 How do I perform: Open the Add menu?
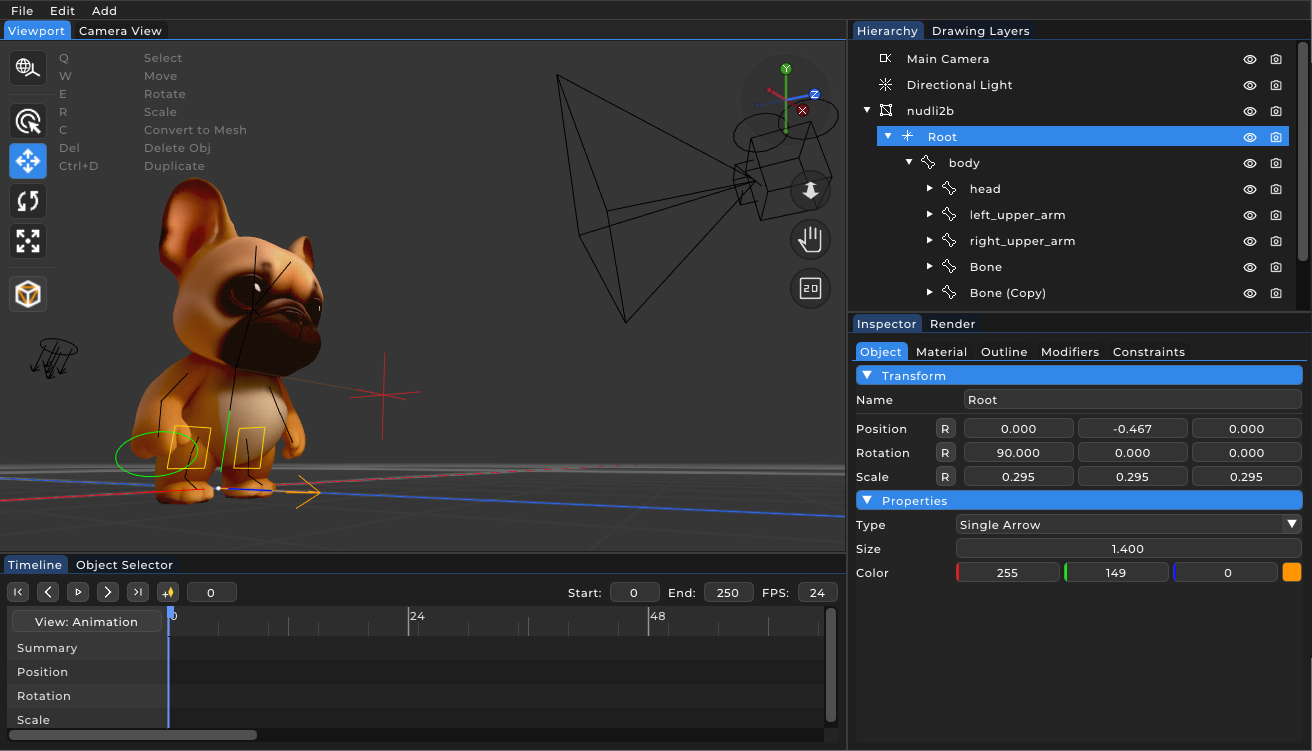click(104, 11)
